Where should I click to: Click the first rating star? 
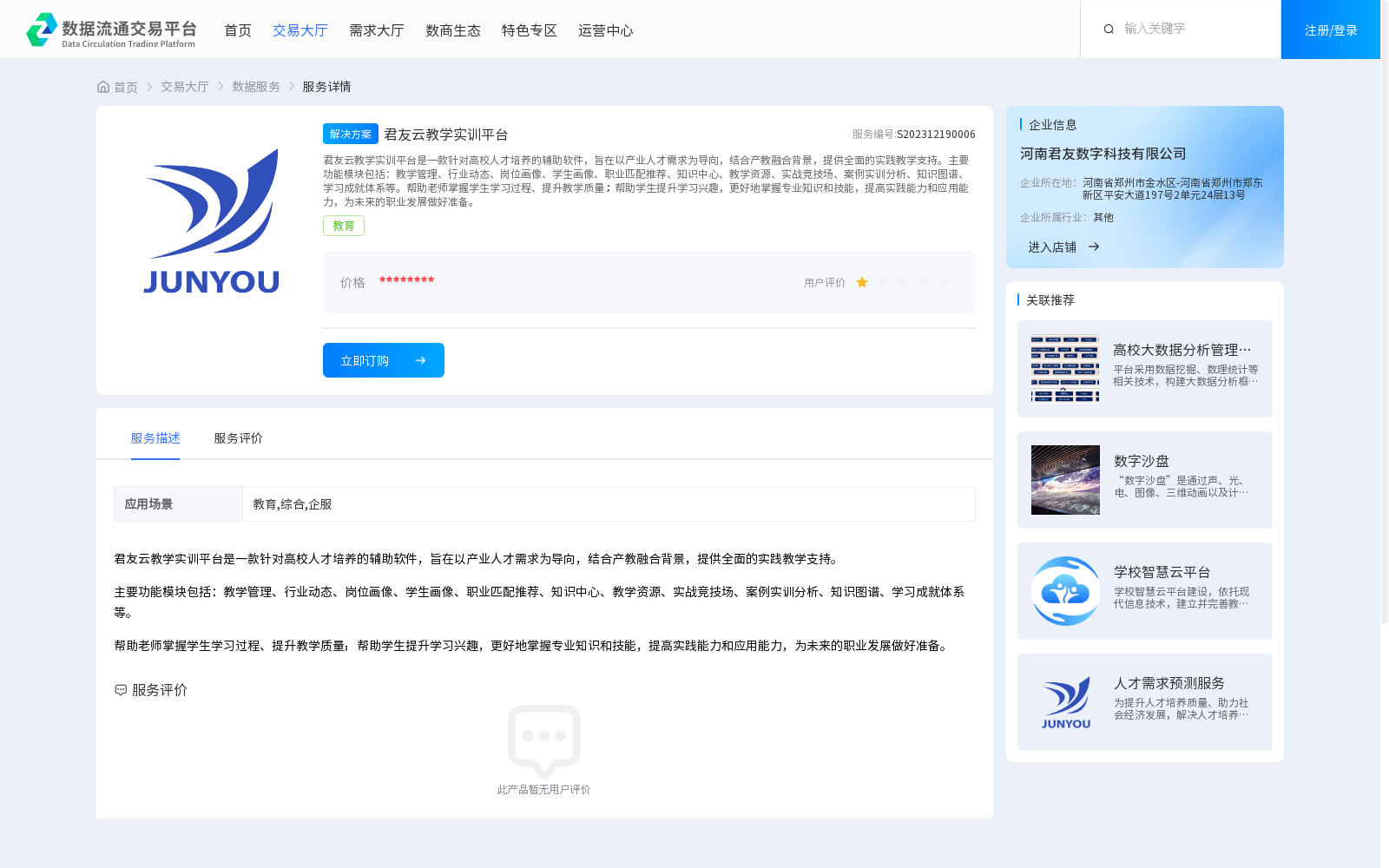tap(862, 283)
